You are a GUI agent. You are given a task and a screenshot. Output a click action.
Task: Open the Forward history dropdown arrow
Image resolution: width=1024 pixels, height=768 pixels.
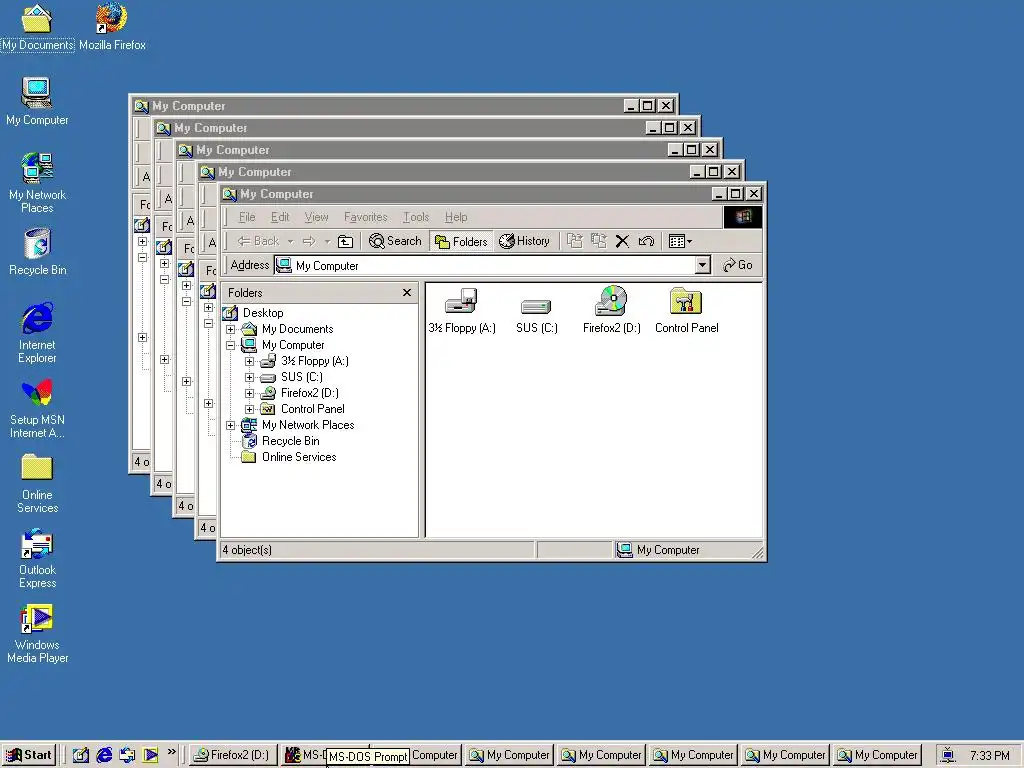[x=327, y=242]
